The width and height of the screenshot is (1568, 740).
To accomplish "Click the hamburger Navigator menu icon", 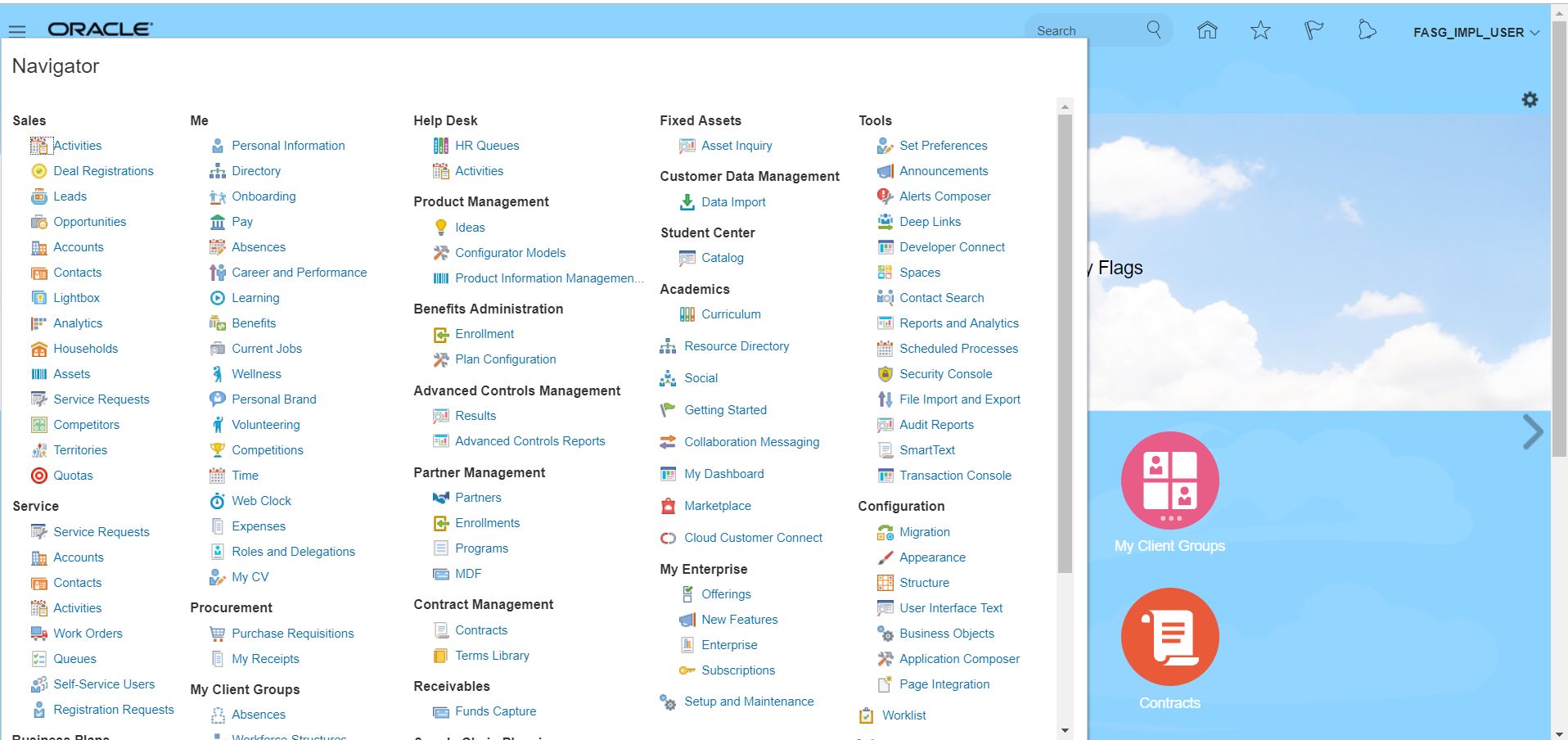I will 17,31.
